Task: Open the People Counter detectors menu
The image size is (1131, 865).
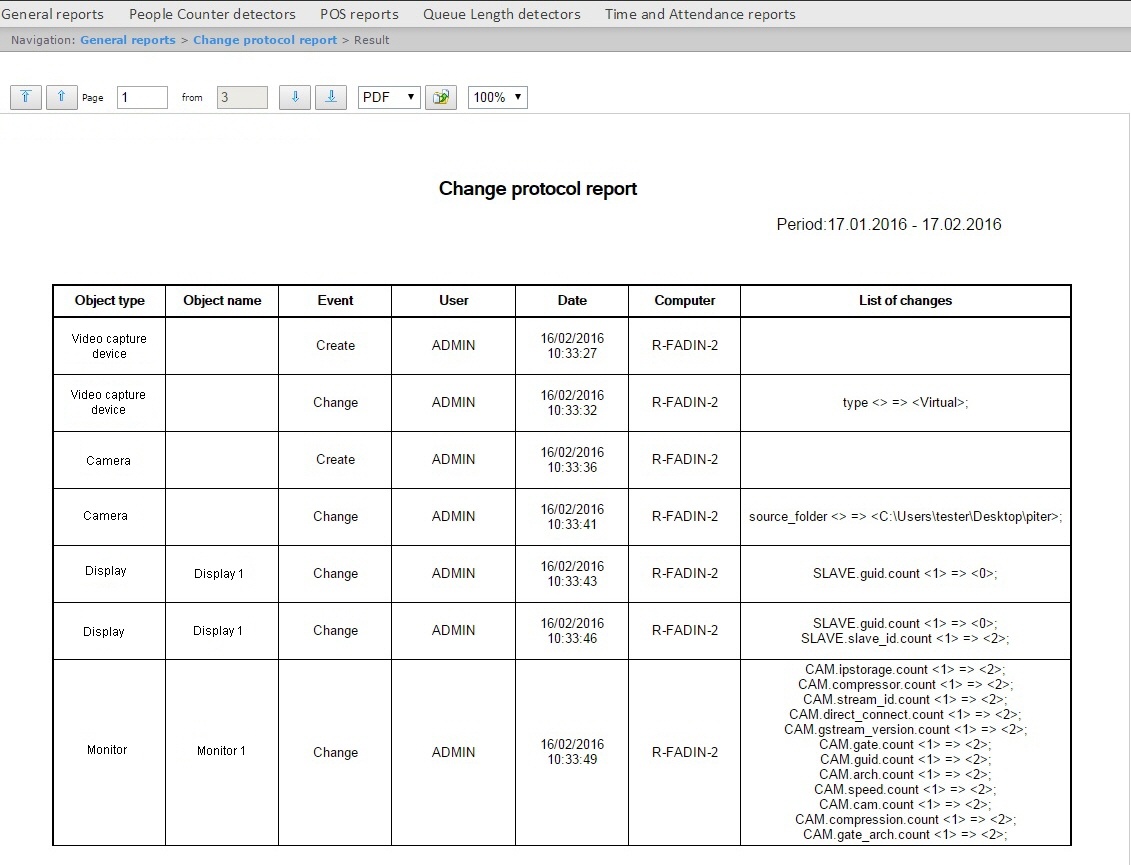Action: click(212, 14)
